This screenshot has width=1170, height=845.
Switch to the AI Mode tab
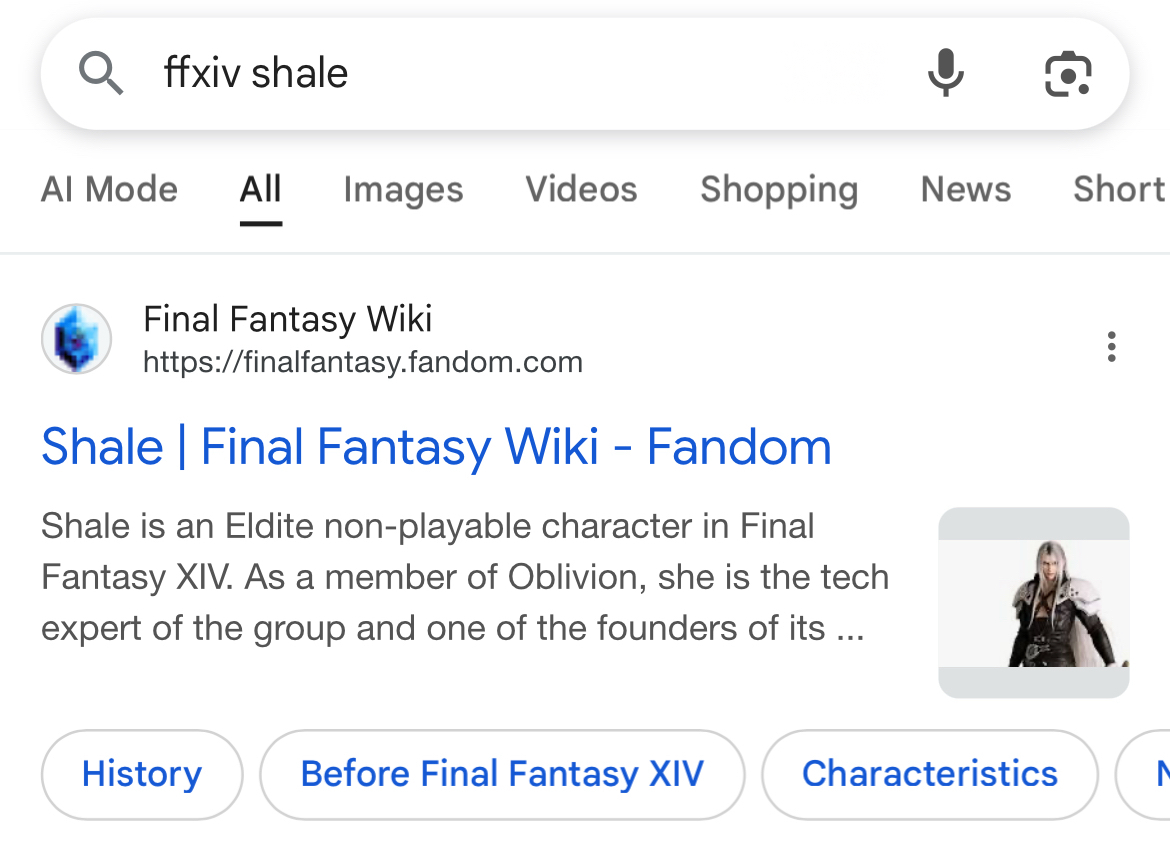109,189
